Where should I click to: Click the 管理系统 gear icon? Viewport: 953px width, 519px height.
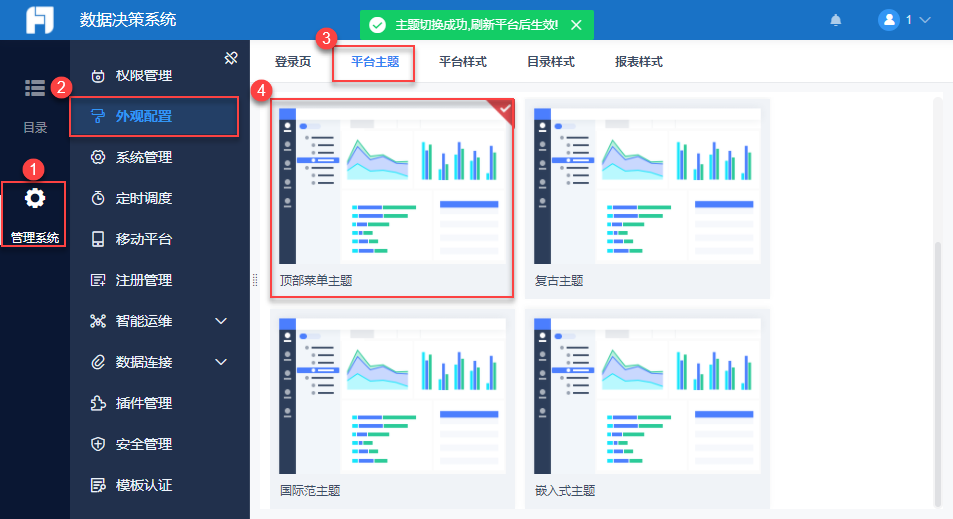coord(35,198)
